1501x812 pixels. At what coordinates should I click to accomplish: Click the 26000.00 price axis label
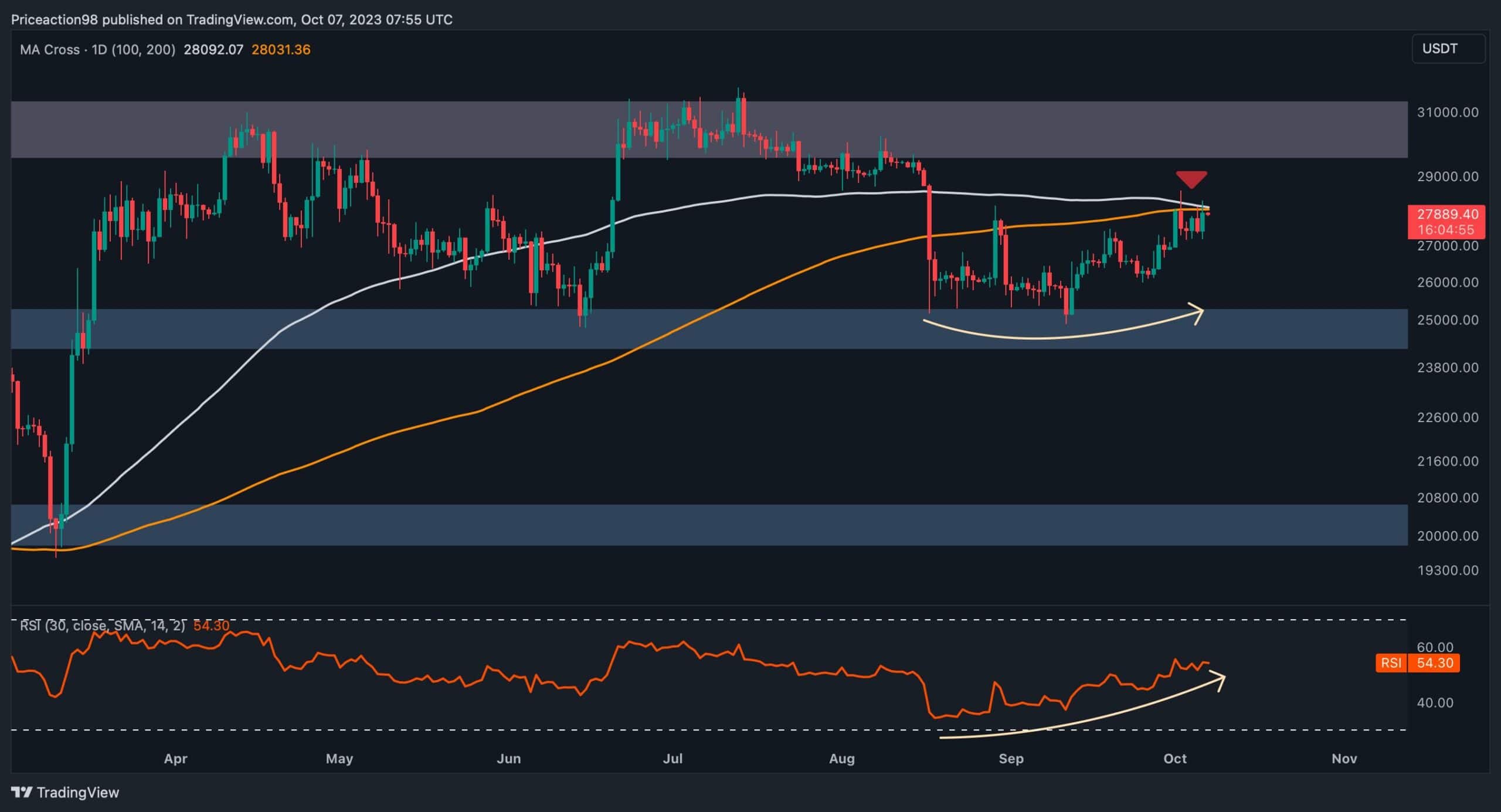[x=1448, y=282]
